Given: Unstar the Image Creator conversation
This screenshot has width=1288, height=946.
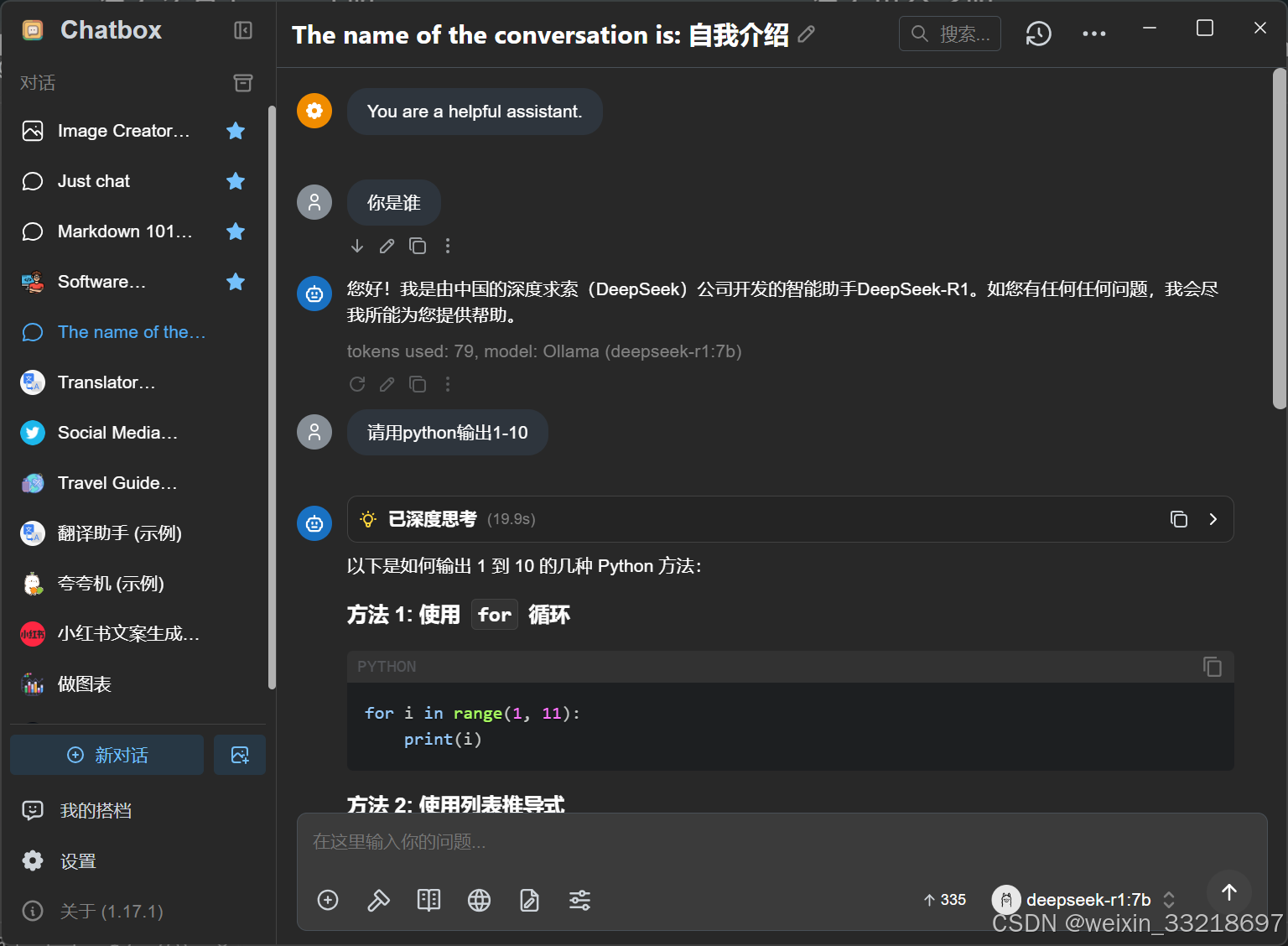Looking at the screenshot, I should coord(236,131).
